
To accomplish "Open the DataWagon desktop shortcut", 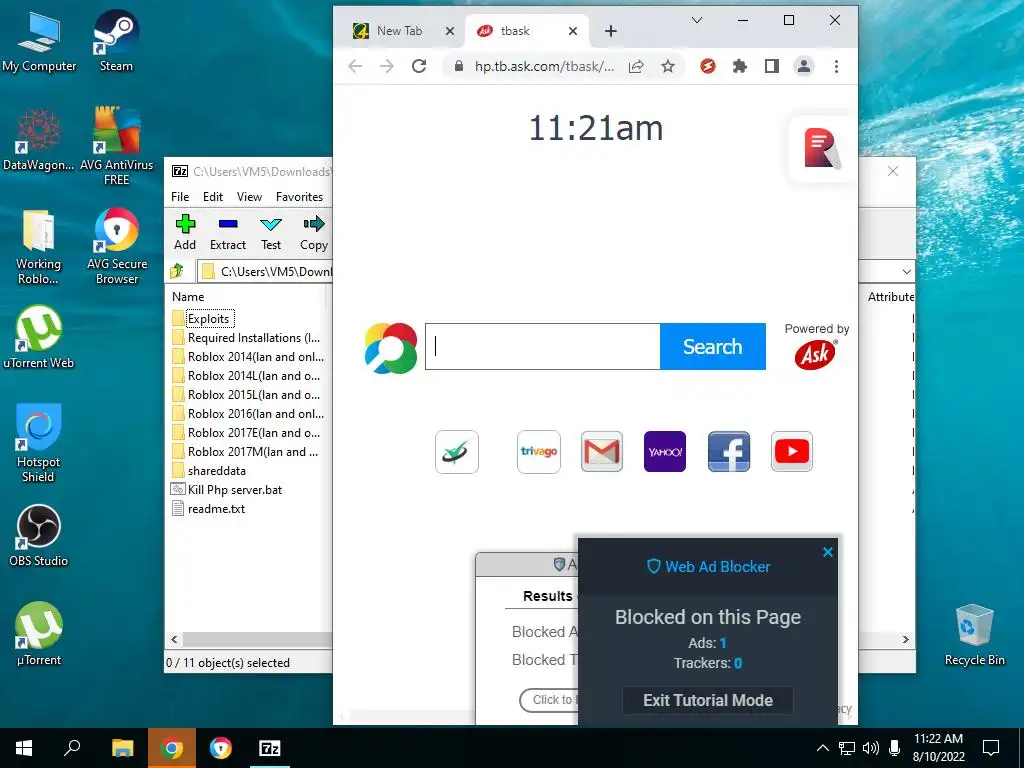I will pyautogui.click(x=39, y=140).
